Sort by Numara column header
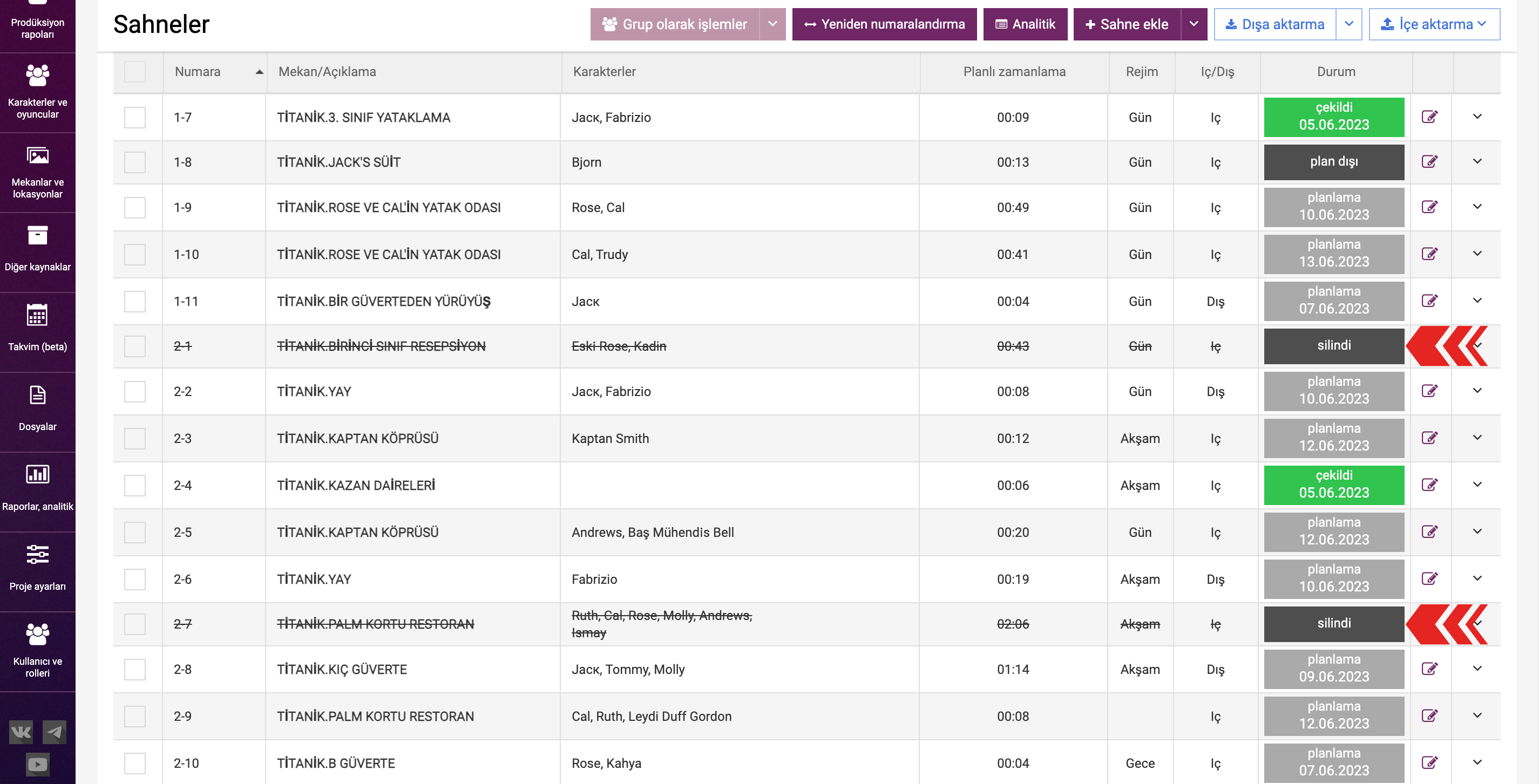Viewport: 1539px width, 784px height. pyautogui.click(x=215, y=72)
